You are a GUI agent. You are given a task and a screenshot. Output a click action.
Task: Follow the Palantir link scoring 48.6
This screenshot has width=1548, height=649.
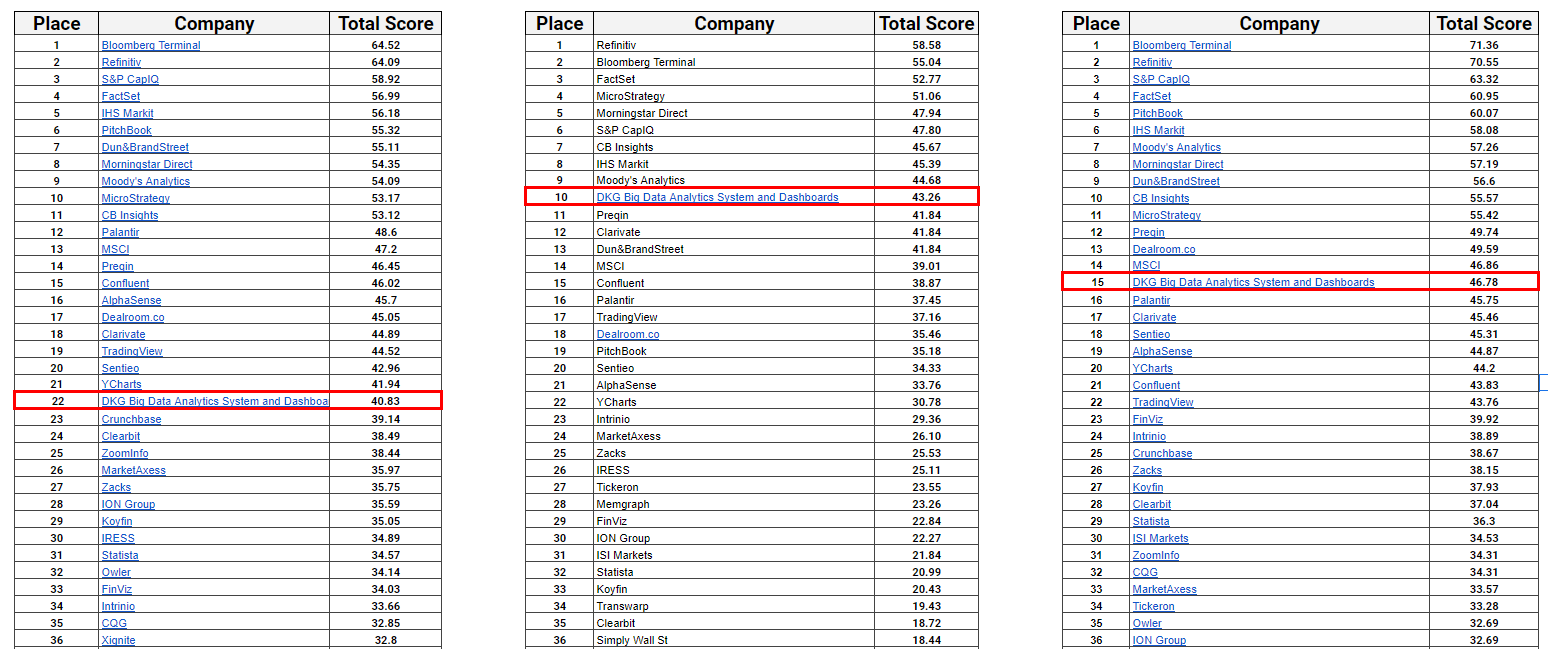[x=122, y=232]
